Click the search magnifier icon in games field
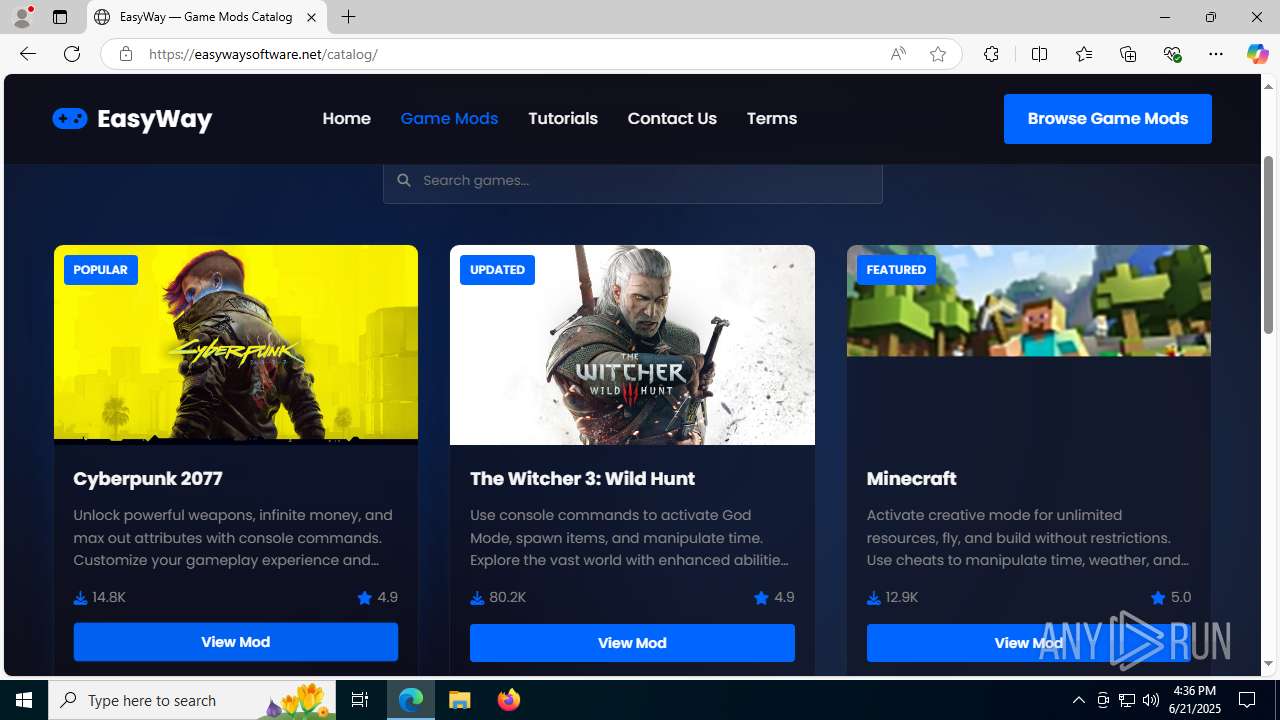 (404, 180)
